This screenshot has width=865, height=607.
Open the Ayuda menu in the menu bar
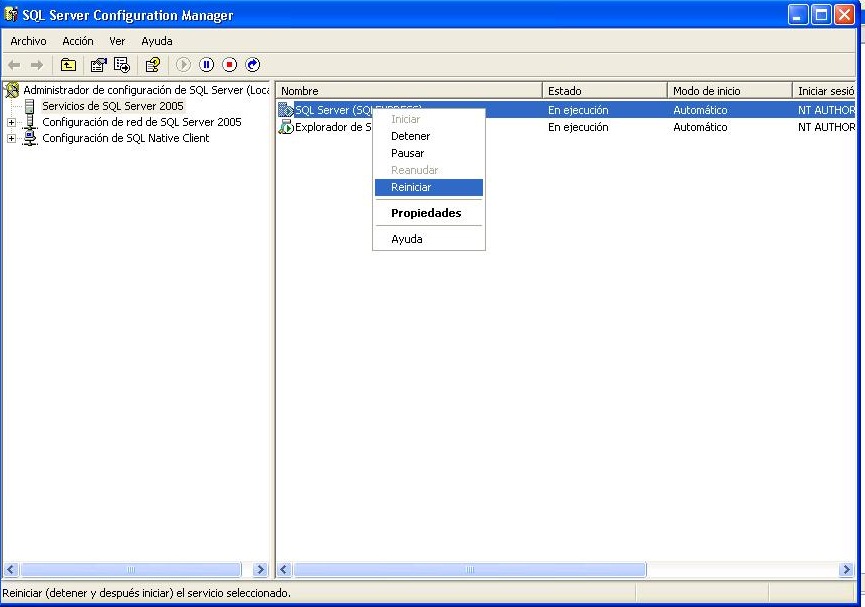pyautogui.click(x=157, y=41)
